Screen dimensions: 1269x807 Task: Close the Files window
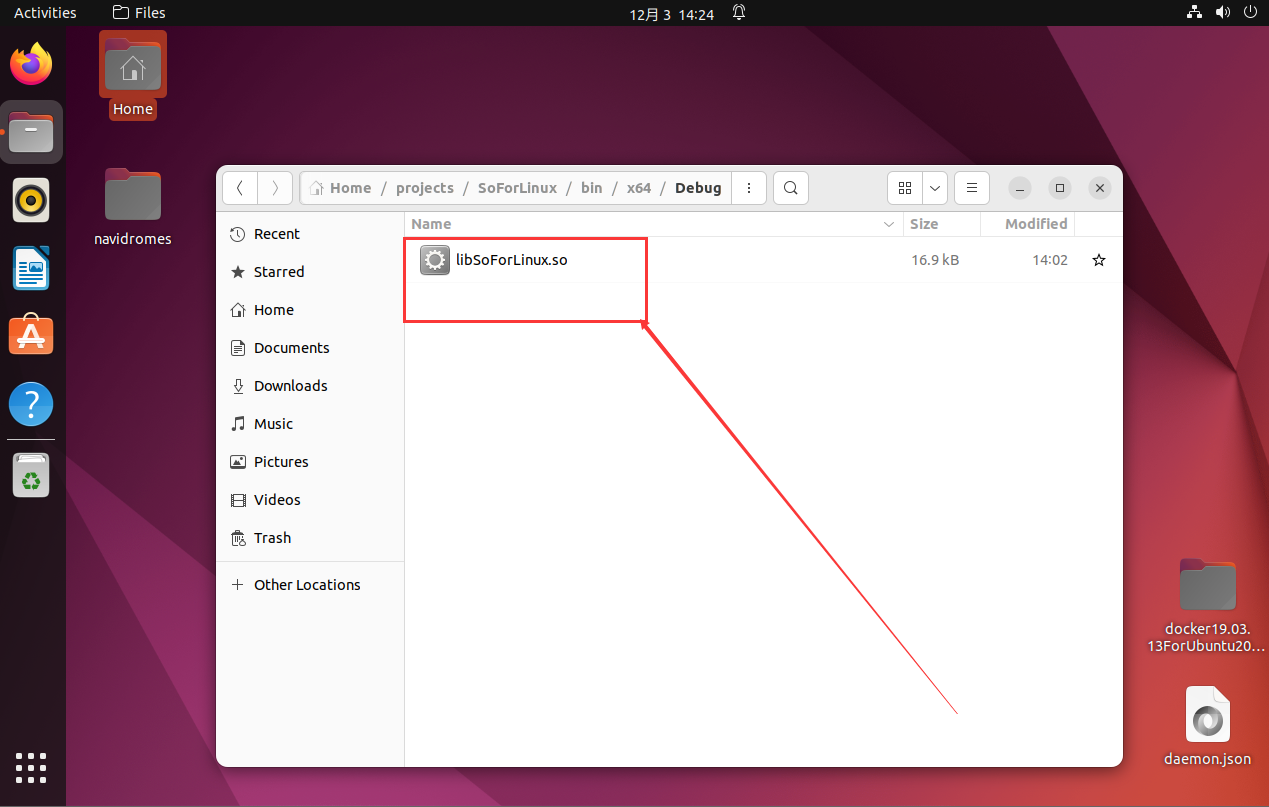[1100, 188]
